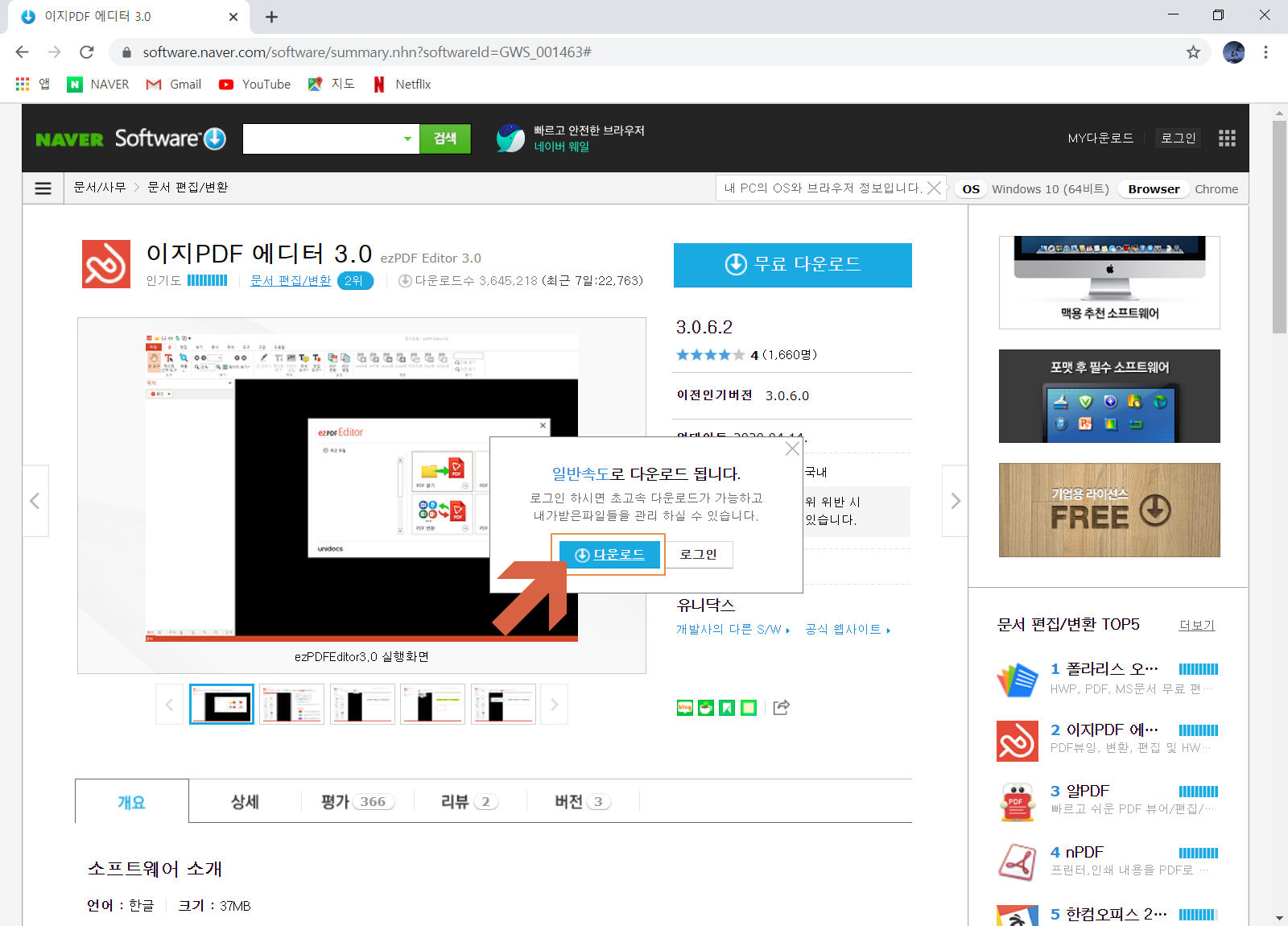Click the NAVER Software logo
Screen dimensions: 1288x926
point(130,138)
